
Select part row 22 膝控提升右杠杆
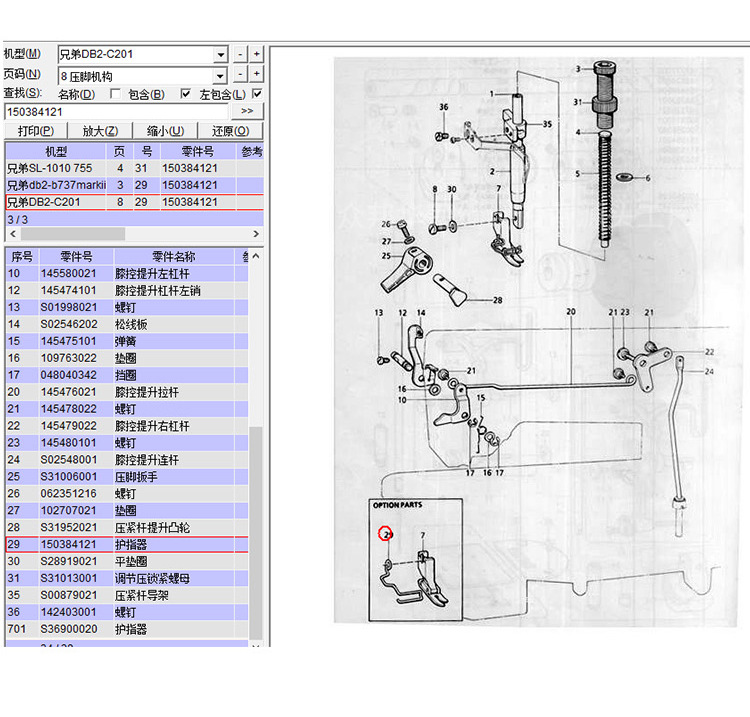click(127, 426)
